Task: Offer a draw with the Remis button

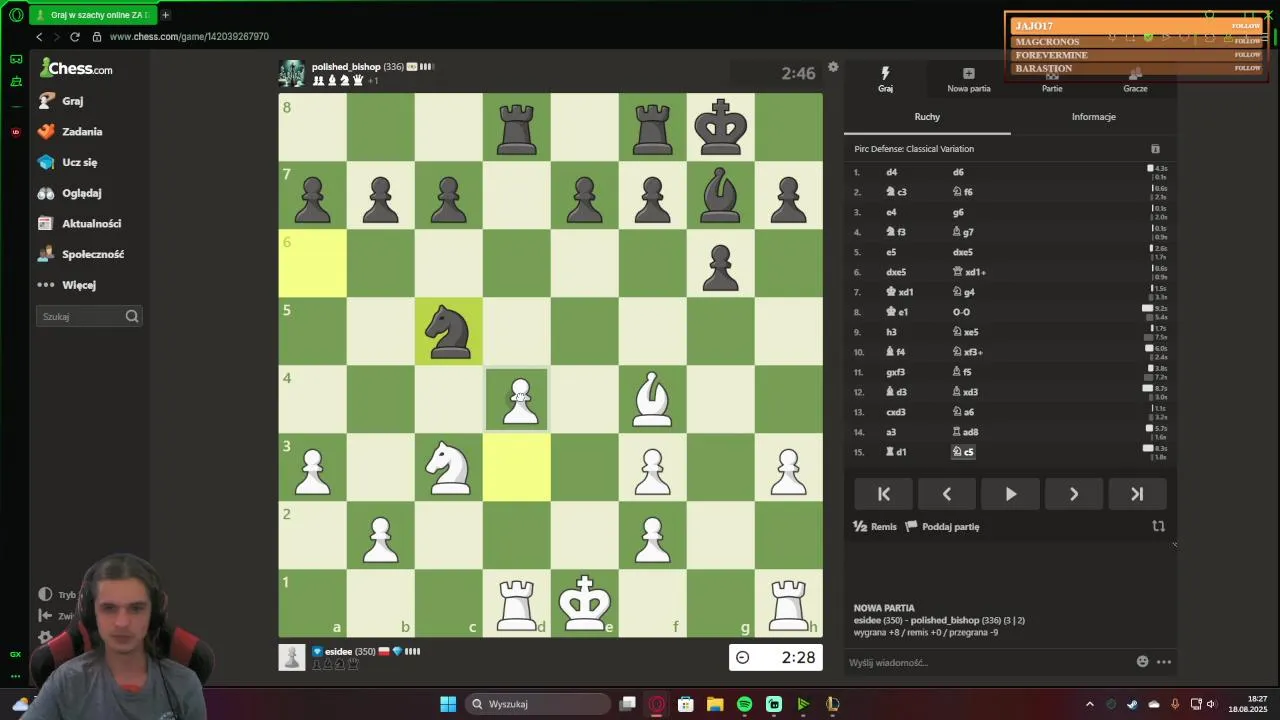Action: 875,527
